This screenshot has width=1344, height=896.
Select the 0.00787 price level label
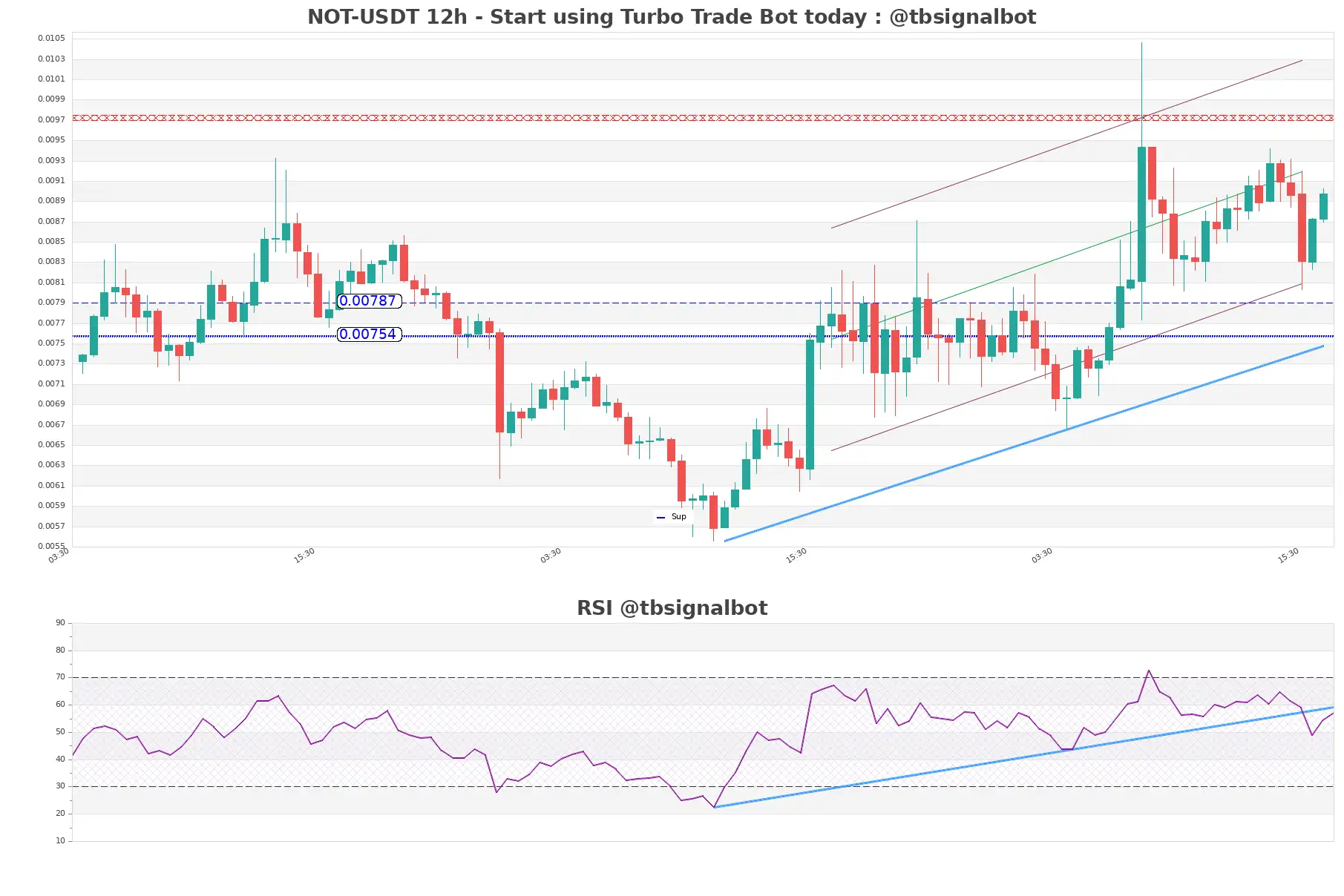click(369, 301)
